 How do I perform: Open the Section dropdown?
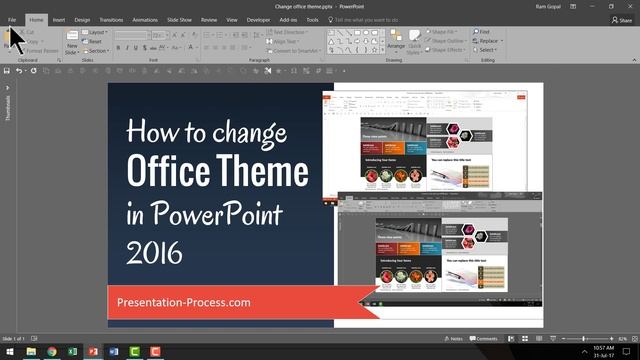[x=96, y=51]
